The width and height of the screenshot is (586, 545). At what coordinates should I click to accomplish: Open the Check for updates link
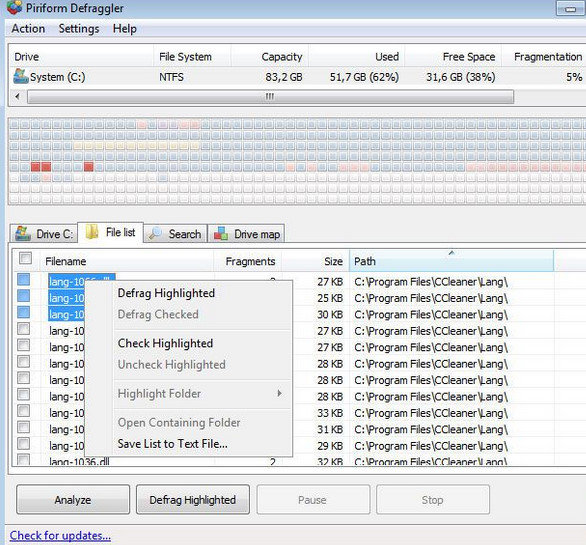[x=60, y=535]
